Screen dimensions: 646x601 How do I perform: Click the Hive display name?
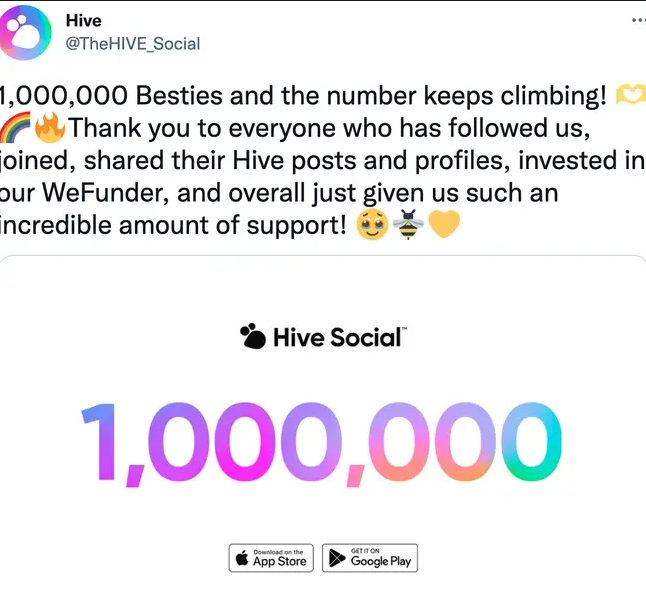(x=84, y=21)
